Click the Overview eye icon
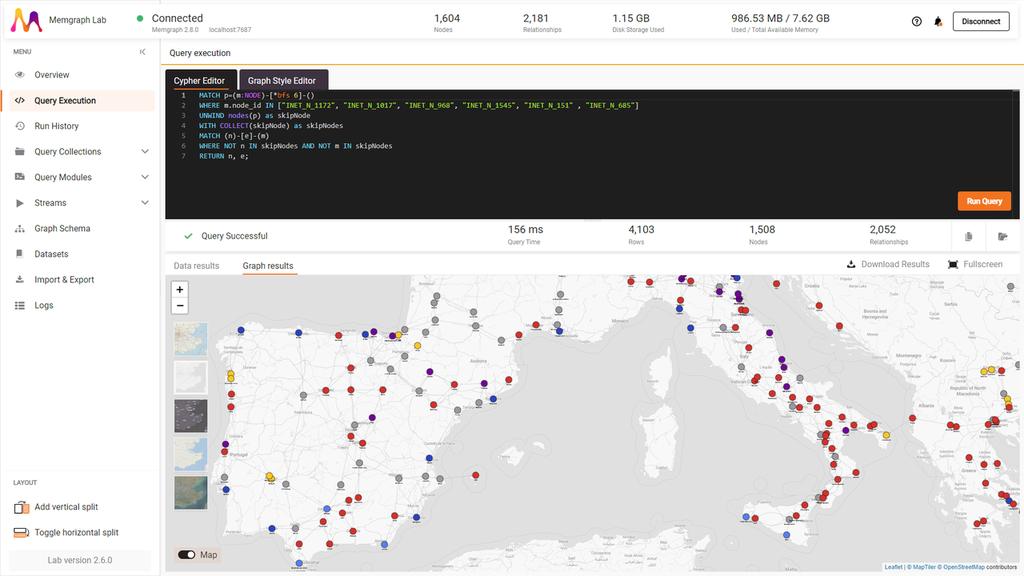This screenshot has height=576, width=1024. (20, 74)
